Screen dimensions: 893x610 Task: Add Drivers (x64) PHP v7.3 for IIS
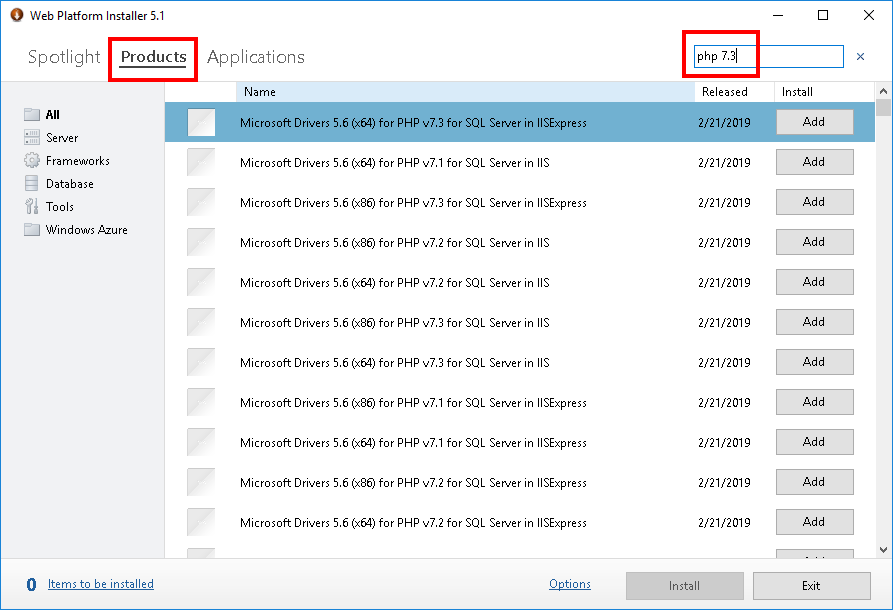point(814,362)
